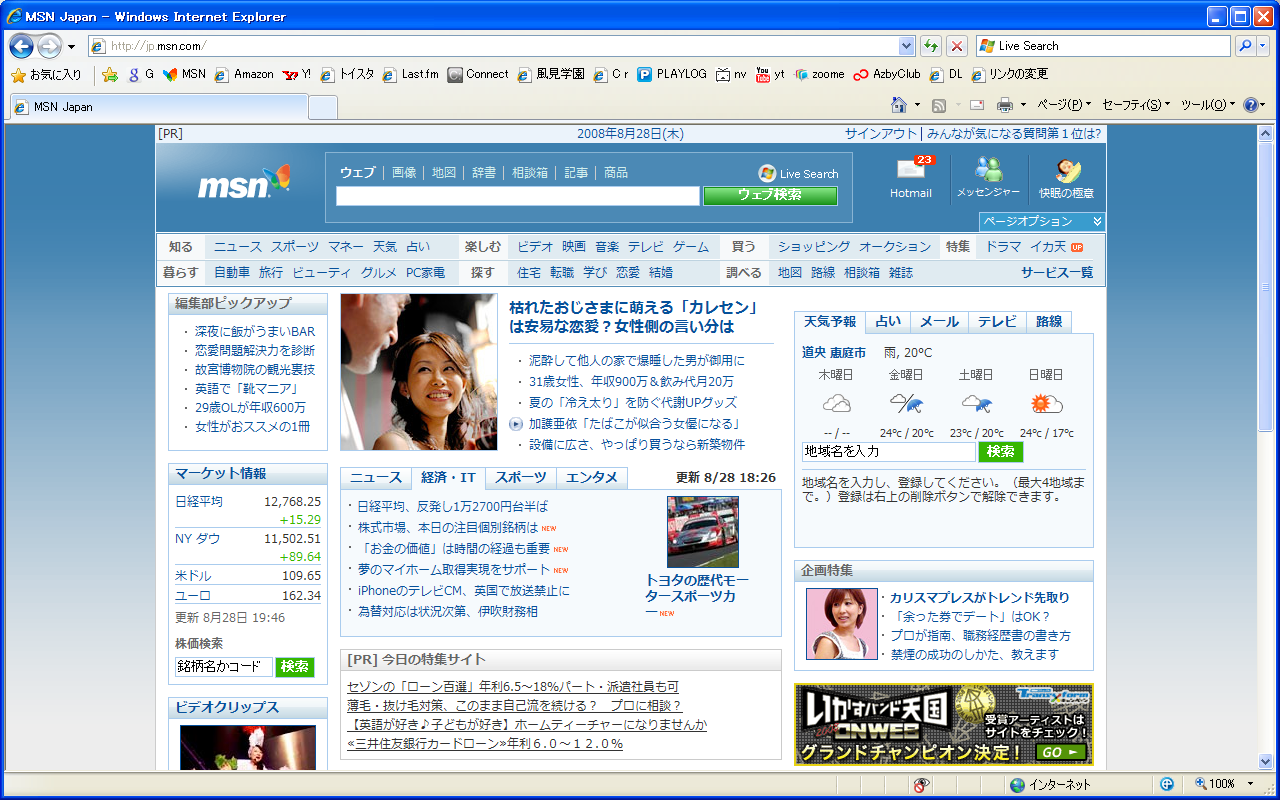Select the 占い tab in weather box
The width and height of the screenshot is (1280, 800).
[x=888, y=322]
